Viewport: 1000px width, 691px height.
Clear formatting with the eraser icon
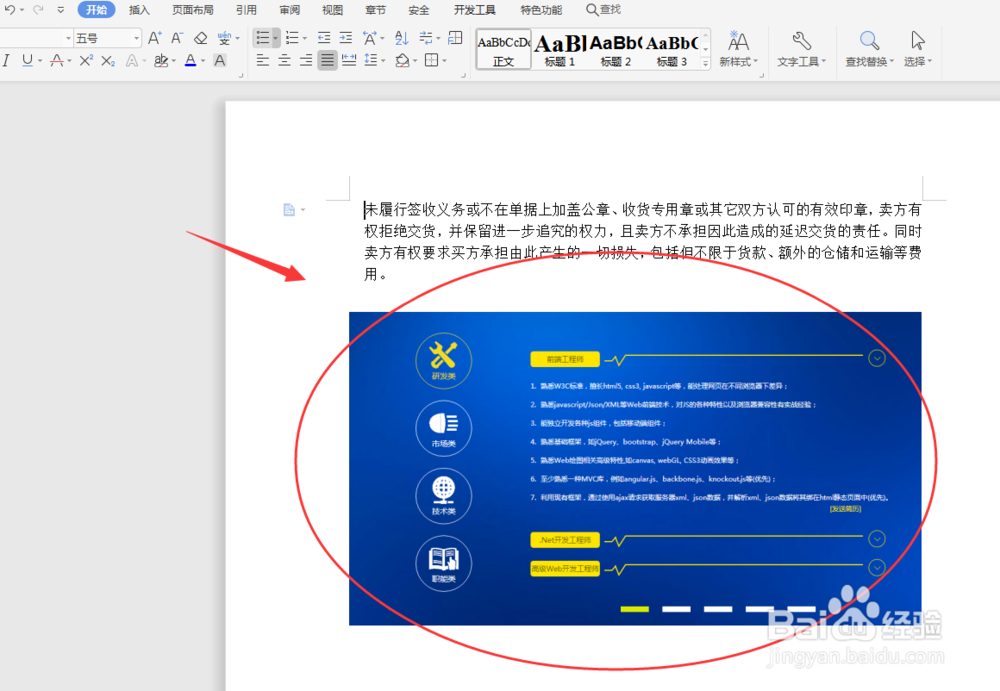coord(200,38)
